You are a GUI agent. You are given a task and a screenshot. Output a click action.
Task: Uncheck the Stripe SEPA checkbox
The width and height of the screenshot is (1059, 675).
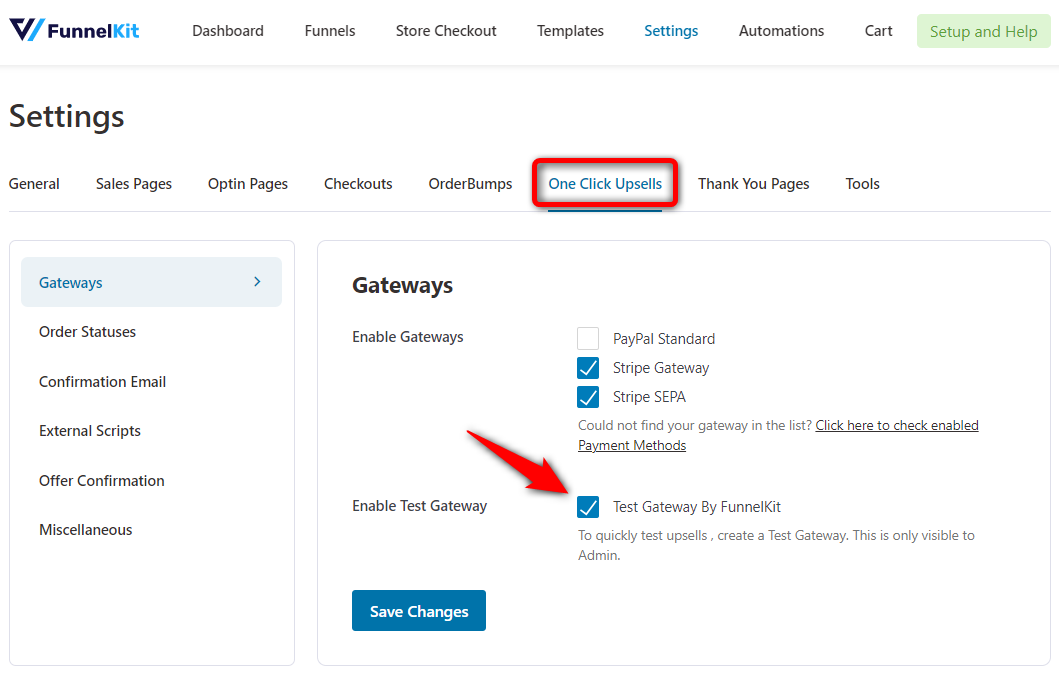(588, 397)
